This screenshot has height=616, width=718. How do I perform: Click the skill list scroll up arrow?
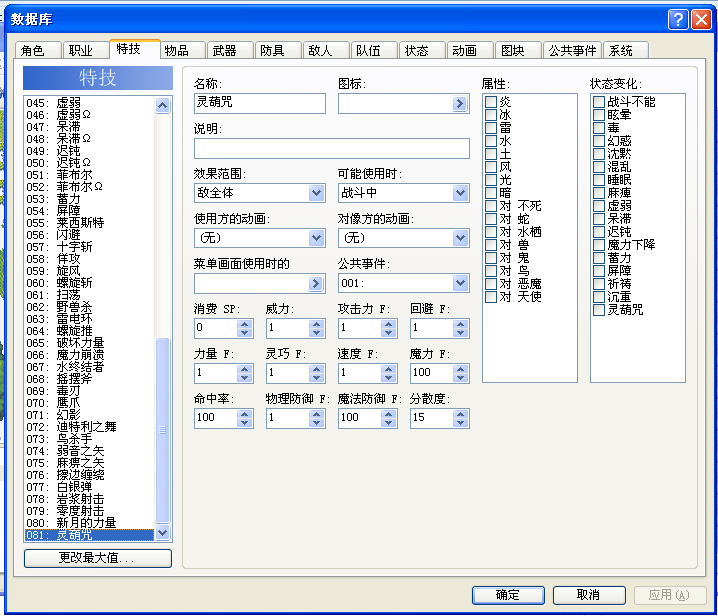162,105
